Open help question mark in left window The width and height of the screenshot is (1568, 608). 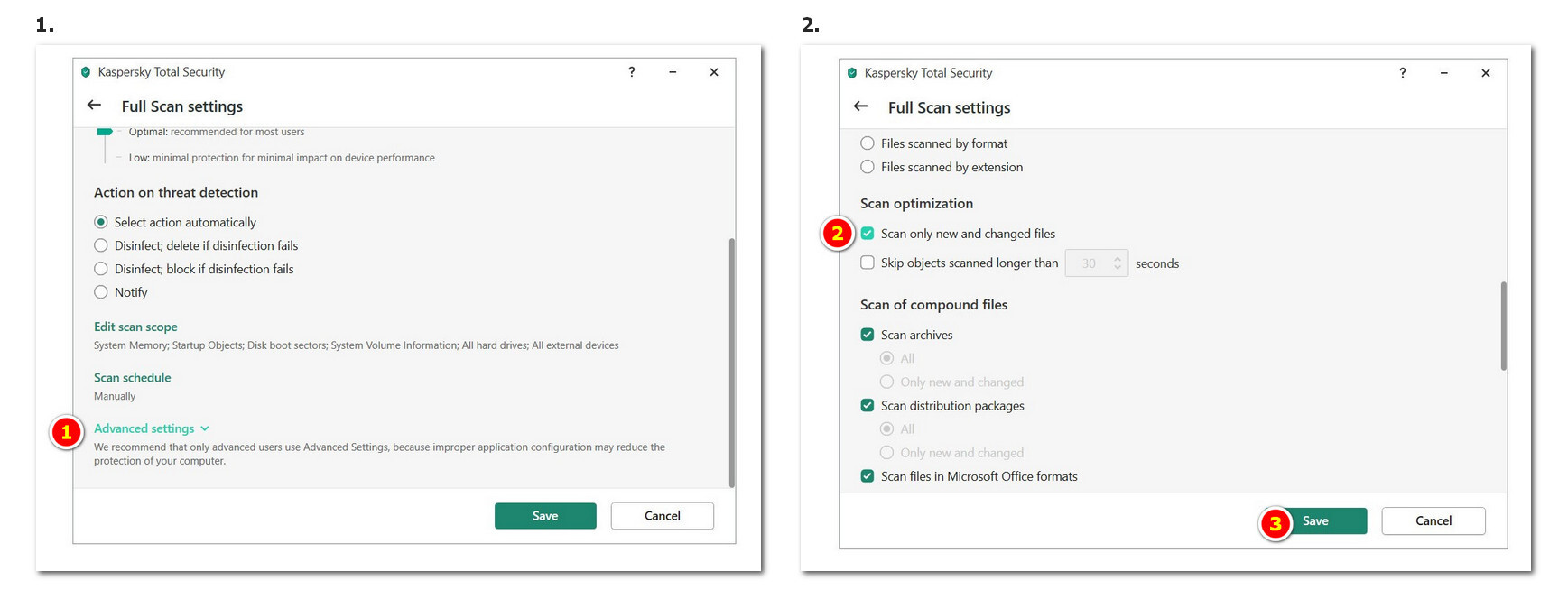pyautogui.click(x=632, y=72)
